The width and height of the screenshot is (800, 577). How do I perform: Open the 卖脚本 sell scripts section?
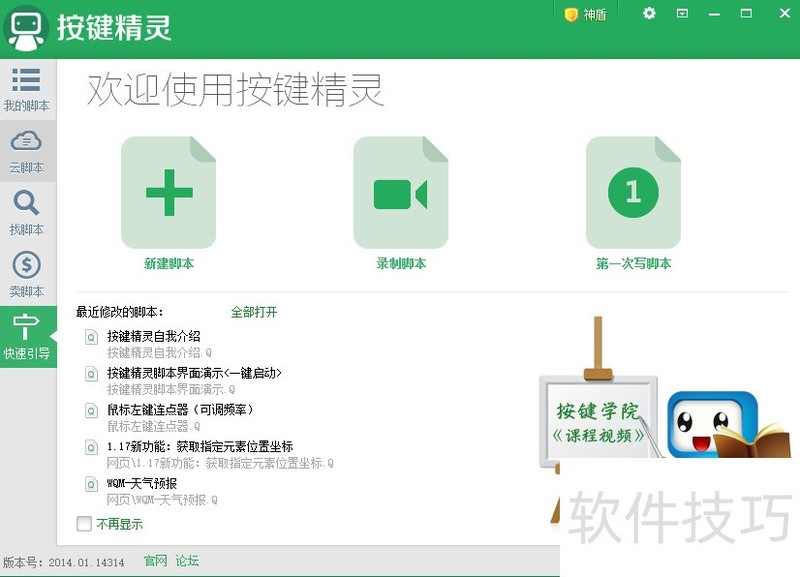point(27,275)
